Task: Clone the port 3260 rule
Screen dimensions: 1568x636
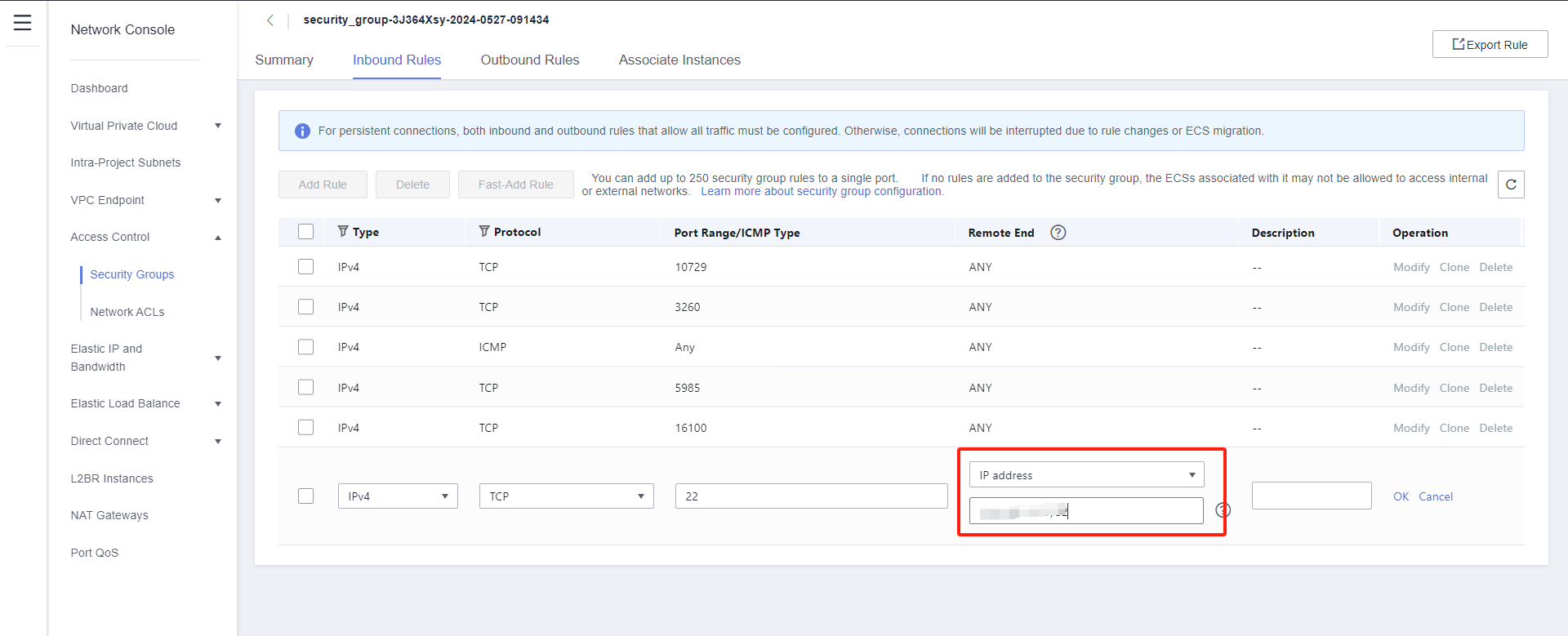Action: pyautogui.click(x=1454, y=307)
